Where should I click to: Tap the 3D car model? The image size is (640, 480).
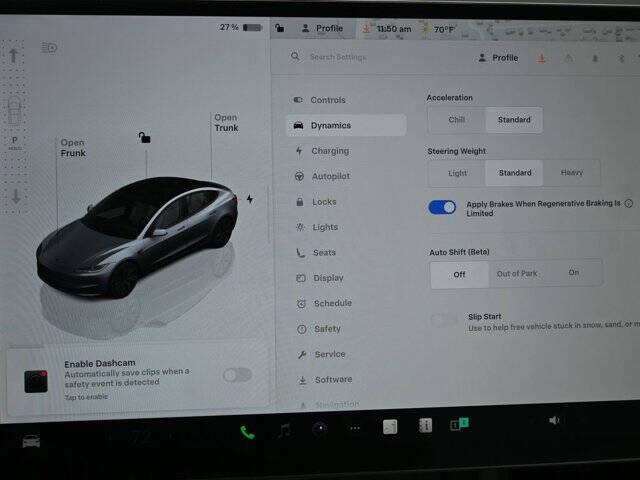pos(137,237)
